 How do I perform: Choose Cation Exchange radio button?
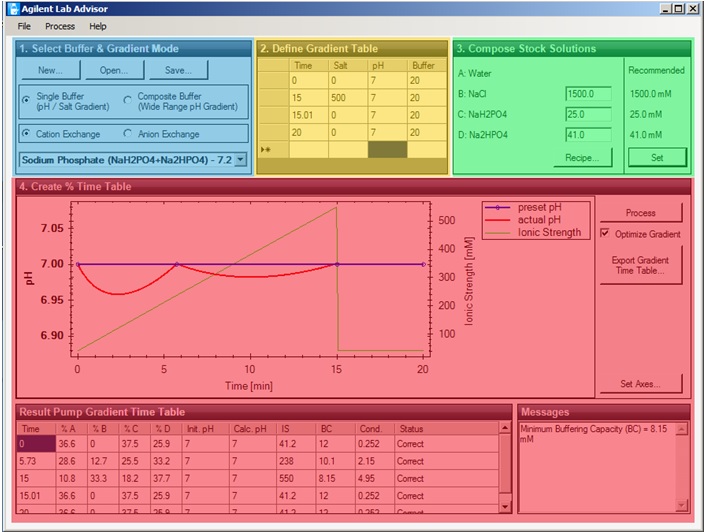(26, 133)
